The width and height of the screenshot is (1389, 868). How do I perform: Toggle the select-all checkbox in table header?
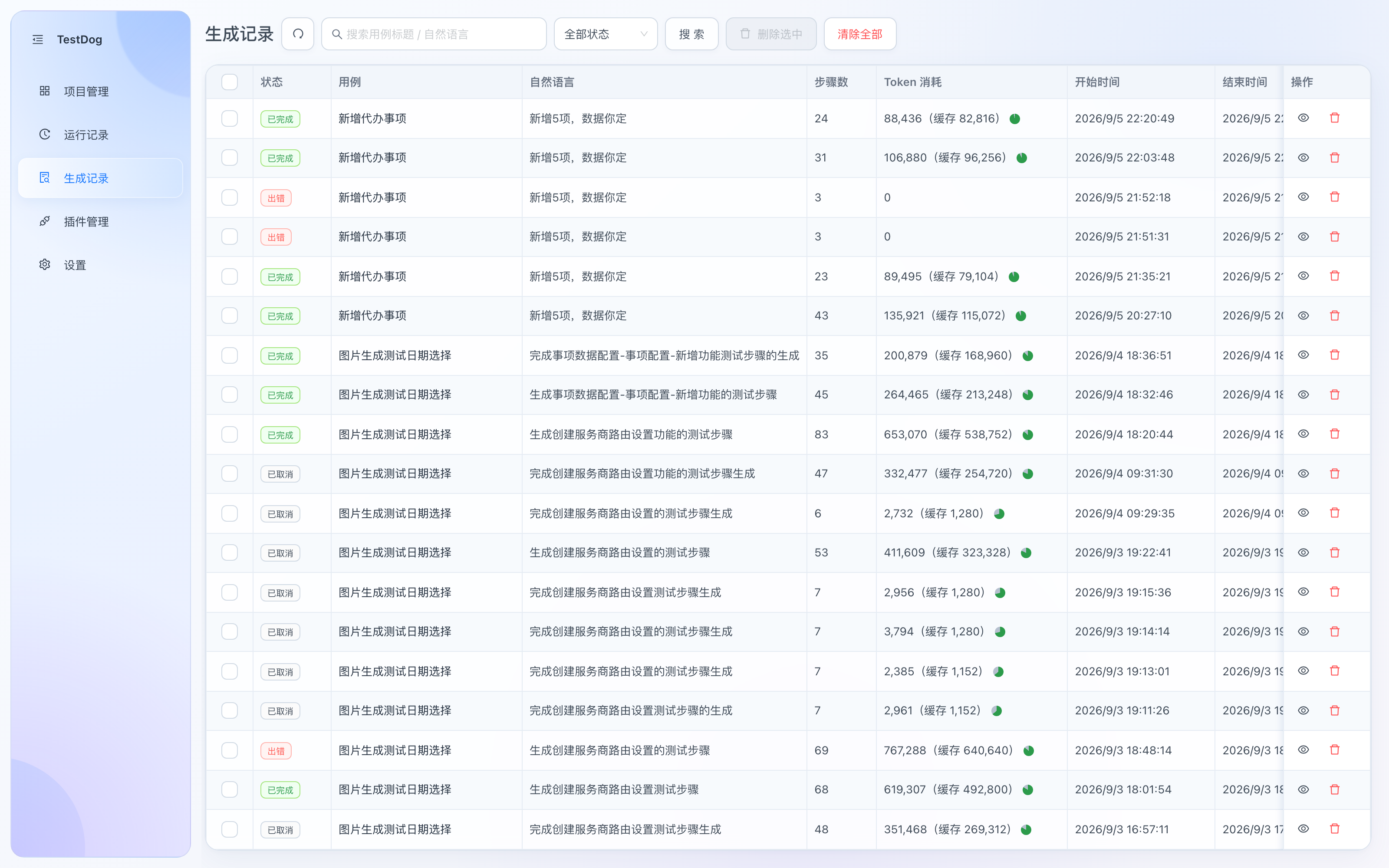(x=230, y=82)
